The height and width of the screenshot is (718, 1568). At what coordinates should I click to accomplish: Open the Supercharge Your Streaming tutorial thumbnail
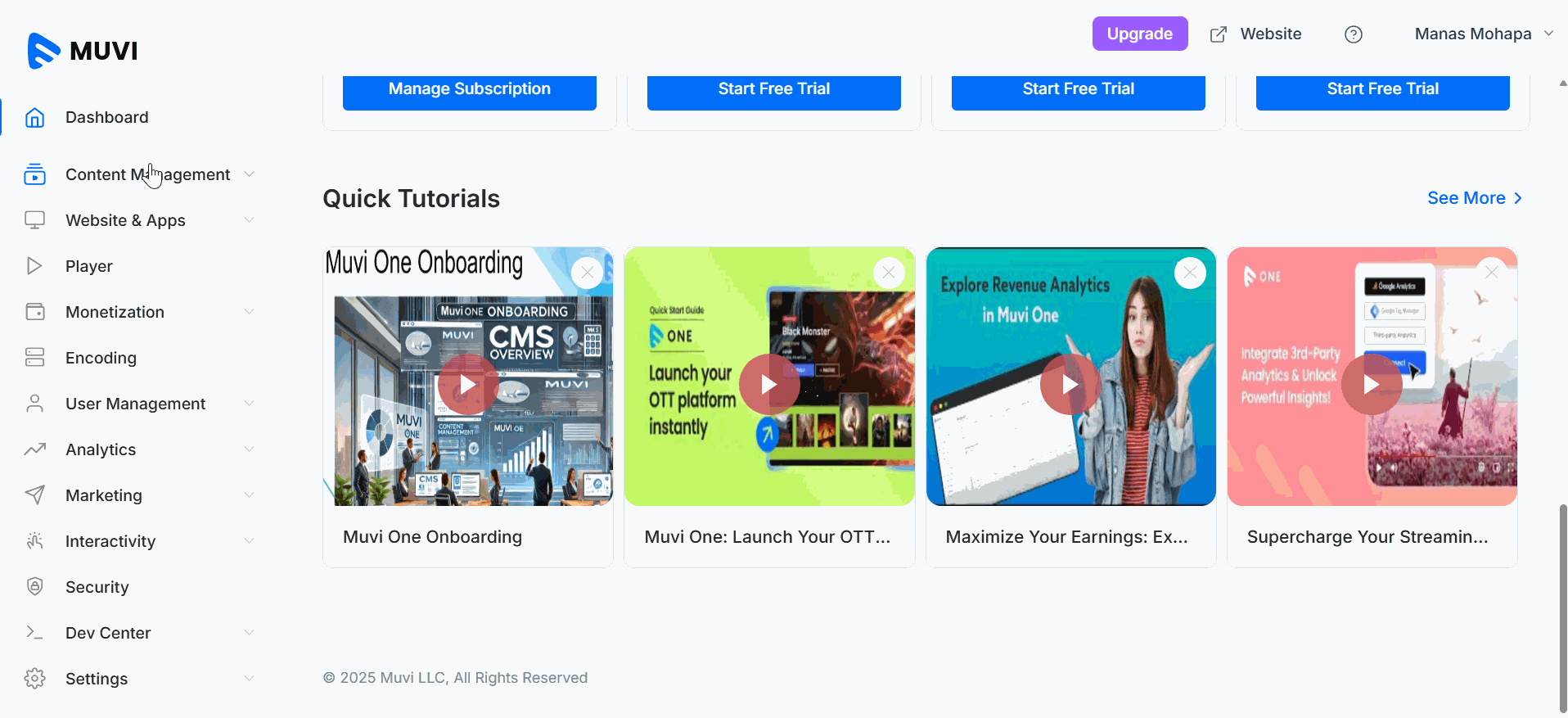coord(1372,377)
